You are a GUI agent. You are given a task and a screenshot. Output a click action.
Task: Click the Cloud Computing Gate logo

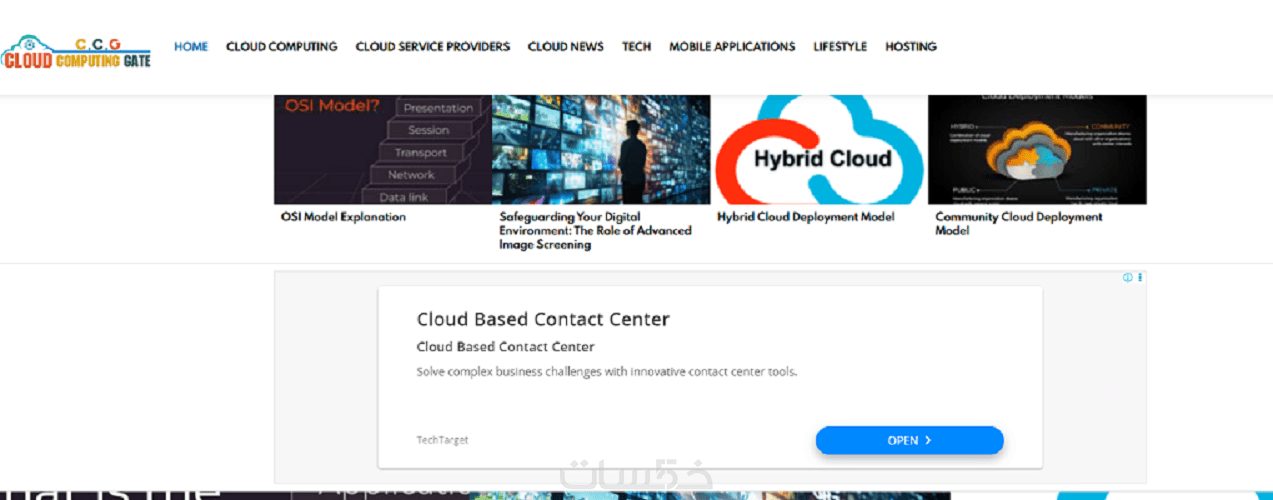(x=76, y=53)
